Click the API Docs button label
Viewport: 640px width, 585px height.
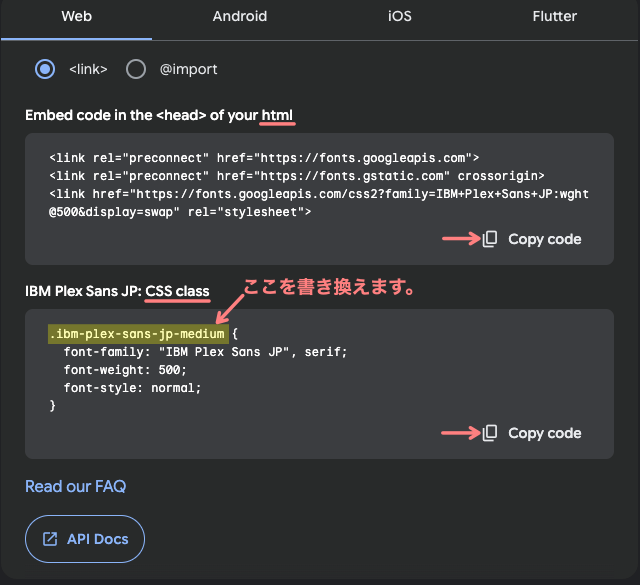click(x=98, y=539)
